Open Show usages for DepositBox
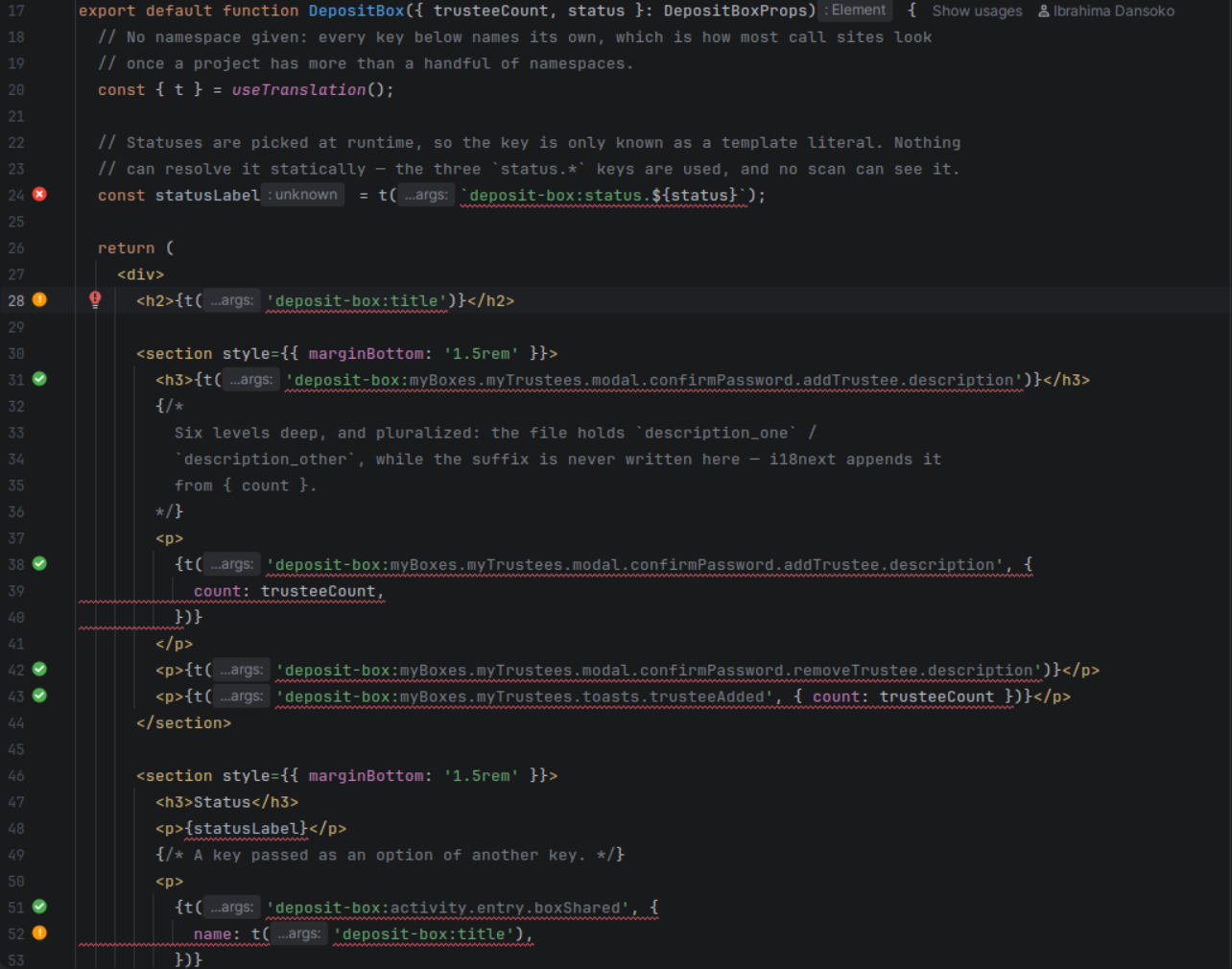The width and height of the screenshot is (1232, 969). (x=977, y=11)
